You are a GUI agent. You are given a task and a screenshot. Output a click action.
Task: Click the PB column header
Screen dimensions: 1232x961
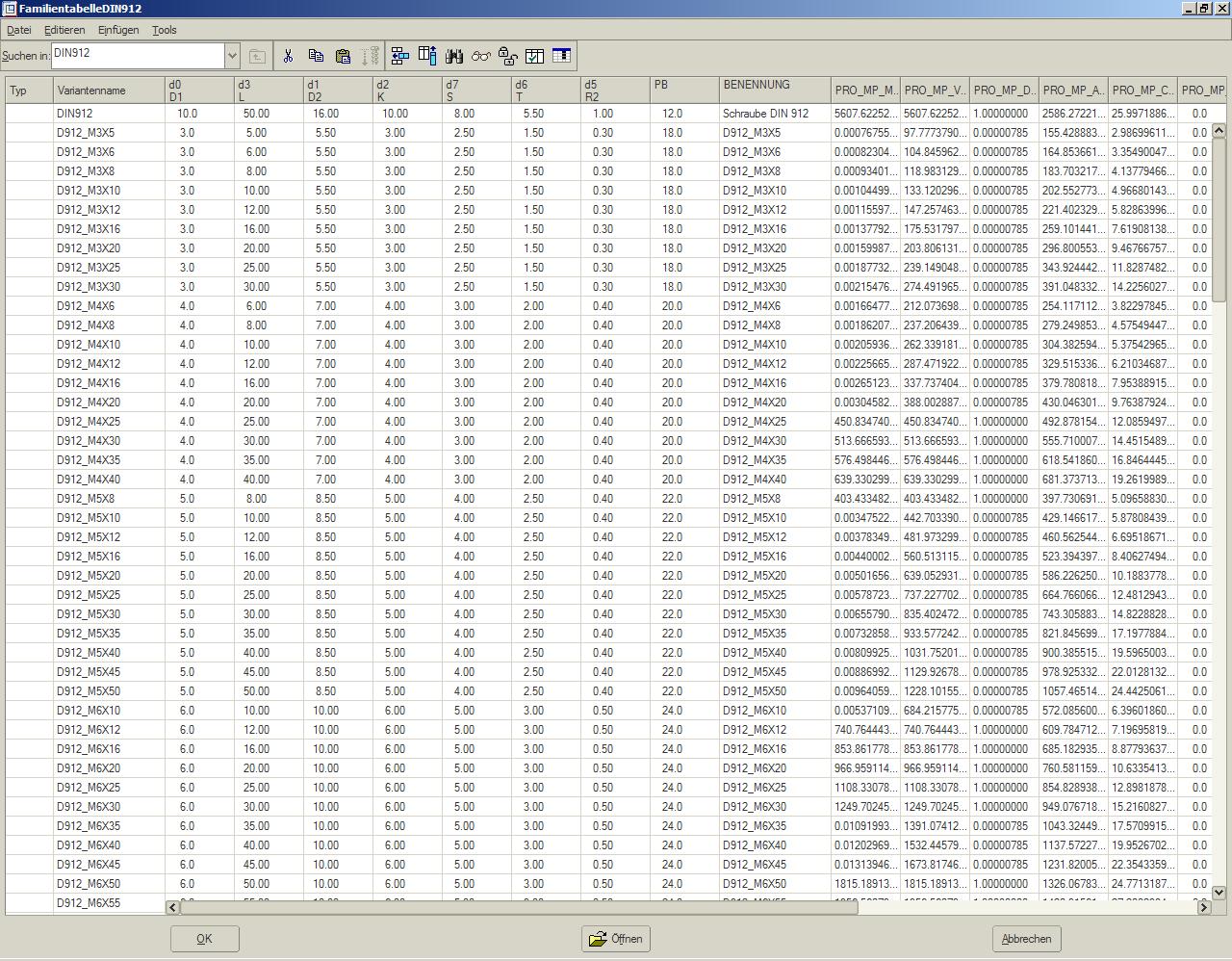pos(685,91)
